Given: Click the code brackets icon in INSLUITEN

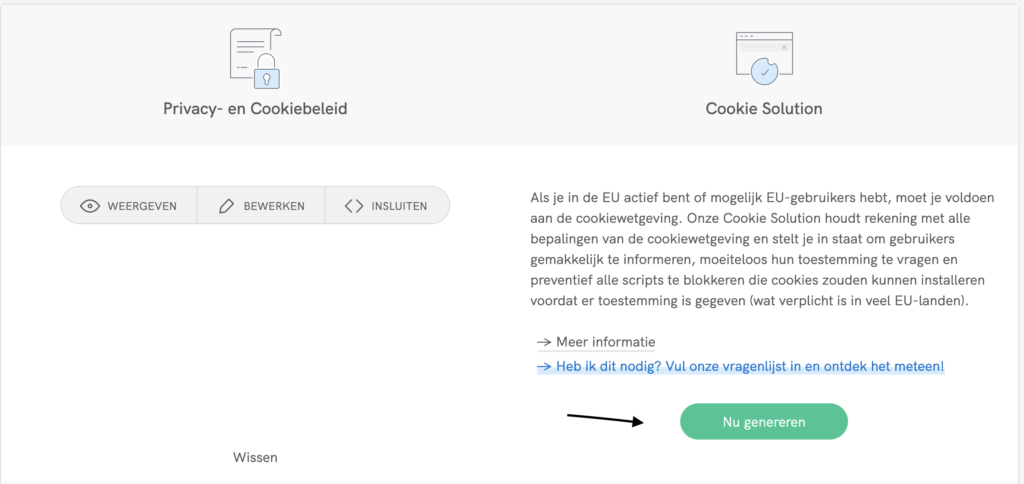Looking at the screenshot, I should coord(354,207).
